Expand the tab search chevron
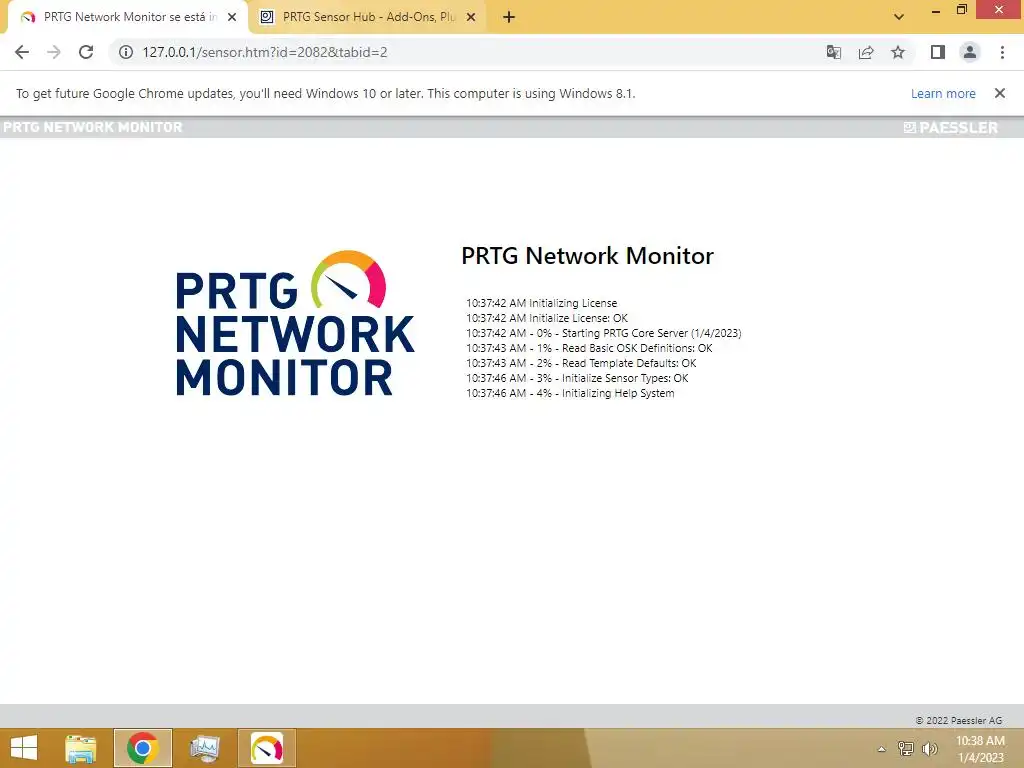The width and height of the screenshot is (1024, 768). coord(899,17)
